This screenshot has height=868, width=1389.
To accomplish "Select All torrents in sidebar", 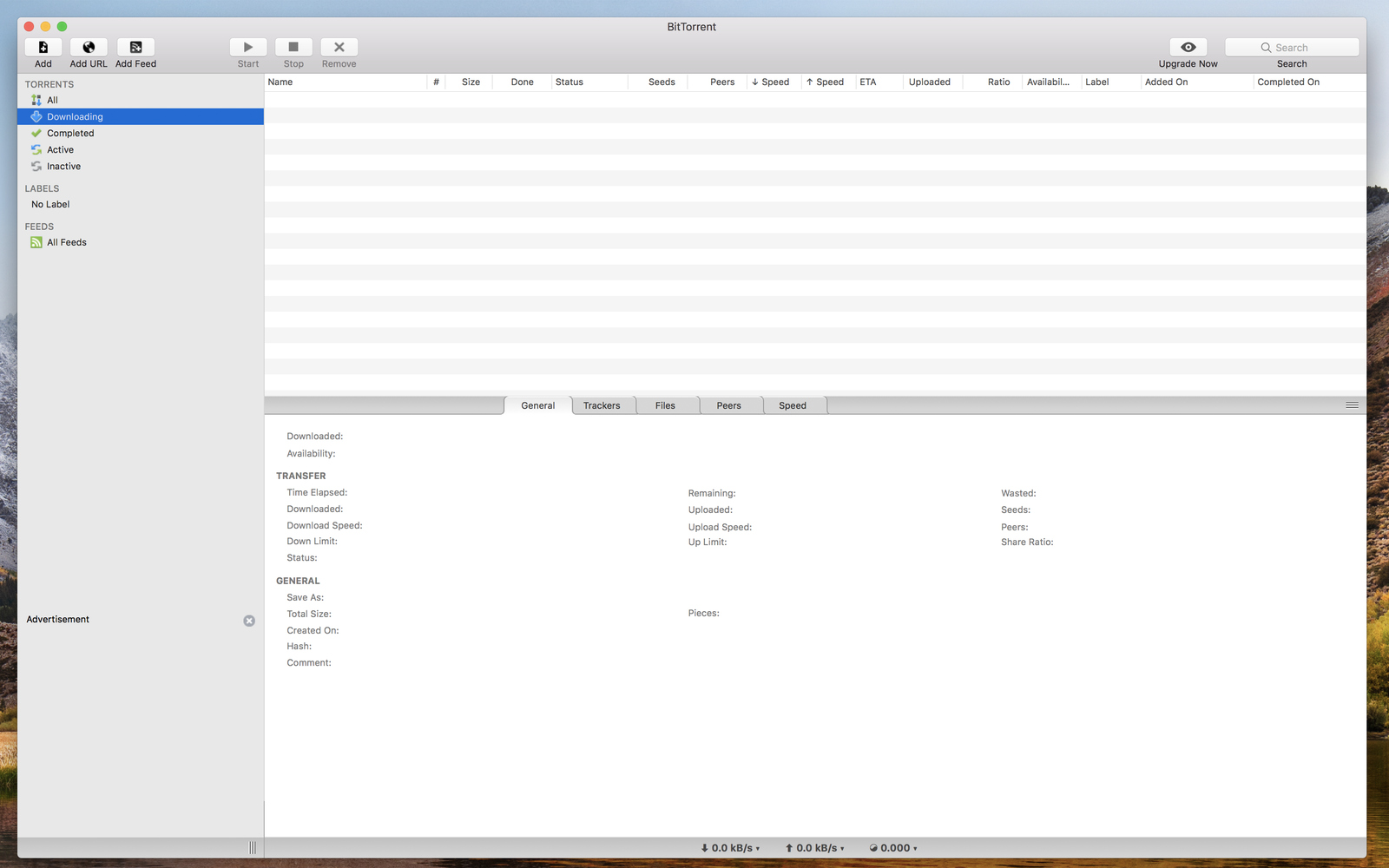I will pos(141,100).
